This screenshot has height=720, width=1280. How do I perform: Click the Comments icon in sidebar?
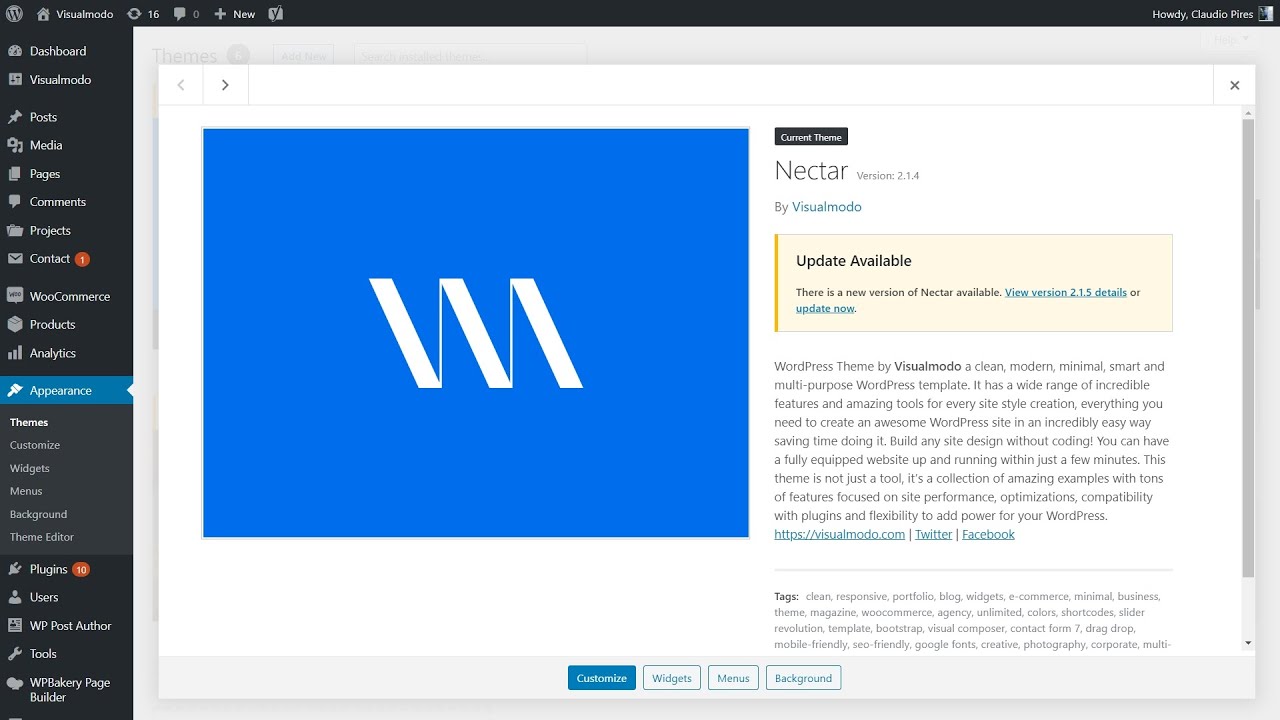pos(15,202)
